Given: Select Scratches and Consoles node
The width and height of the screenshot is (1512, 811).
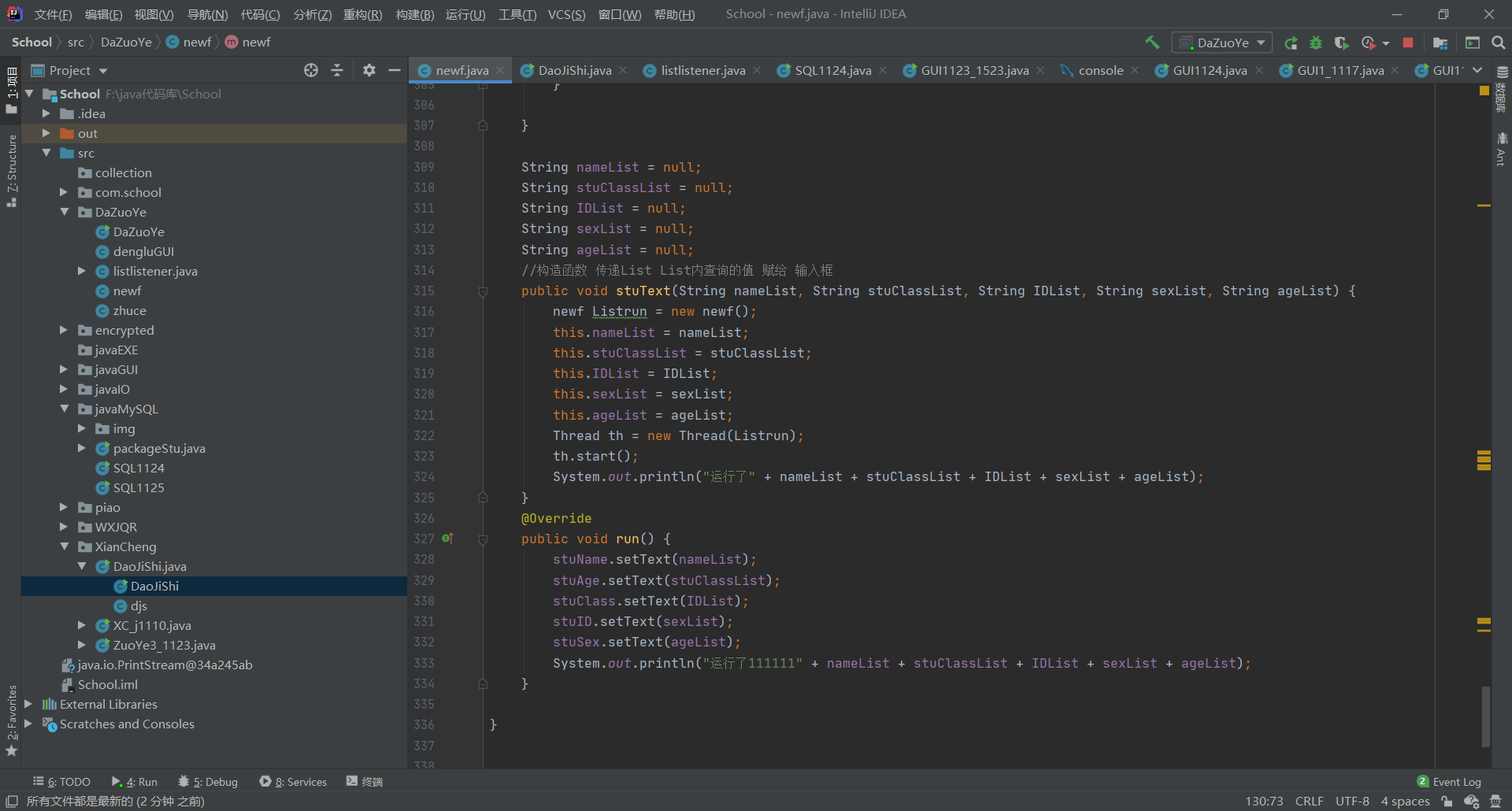Looking at the screenshot, I should pyautogui.click(x=127, y=724).
